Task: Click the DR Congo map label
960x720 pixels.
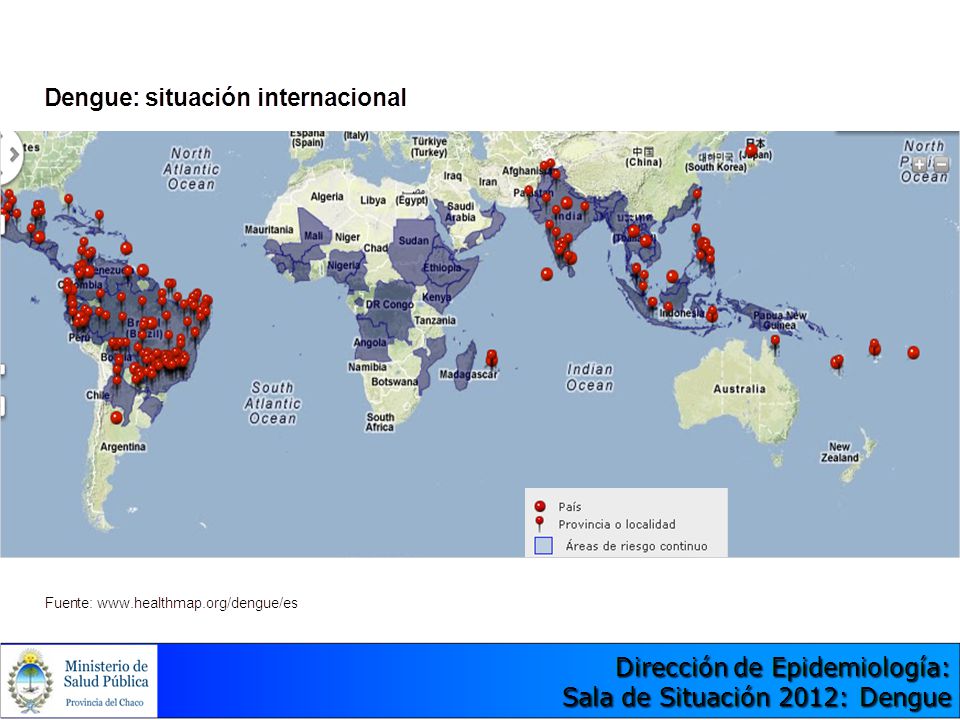Action: pos(389,304)
